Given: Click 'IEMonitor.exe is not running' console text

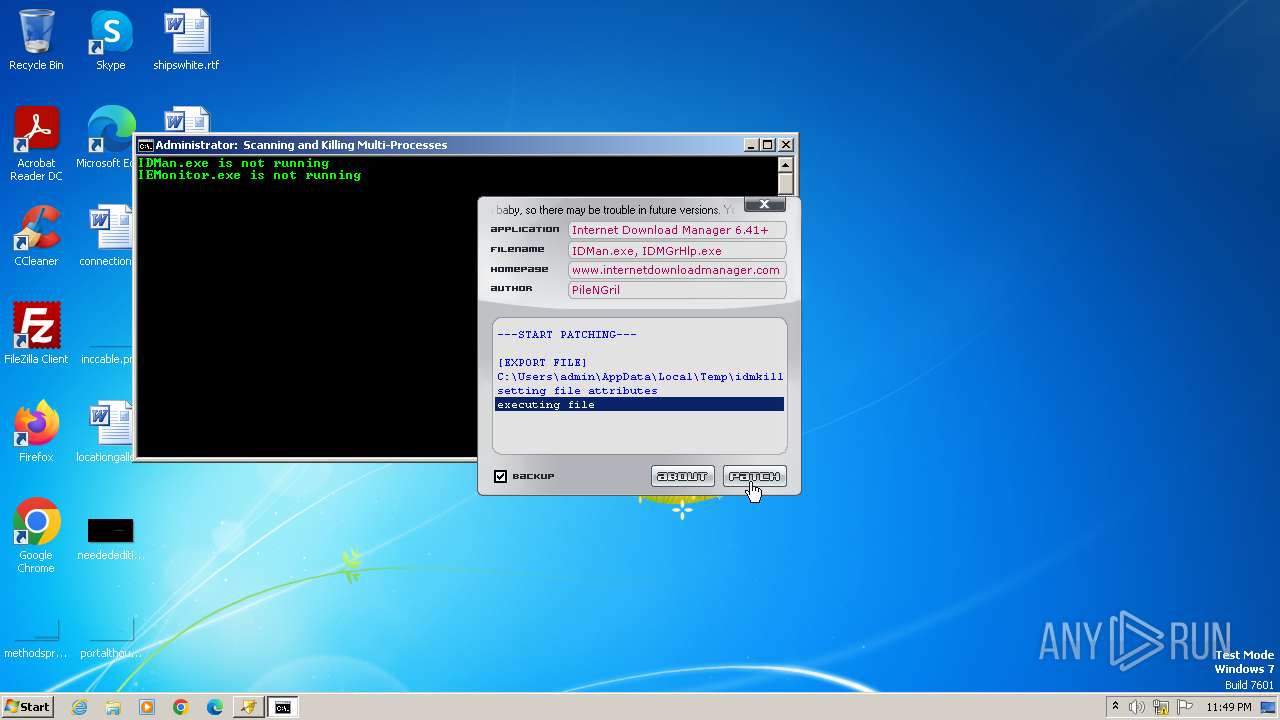Looking at the screenshot, I should (249, 175).
